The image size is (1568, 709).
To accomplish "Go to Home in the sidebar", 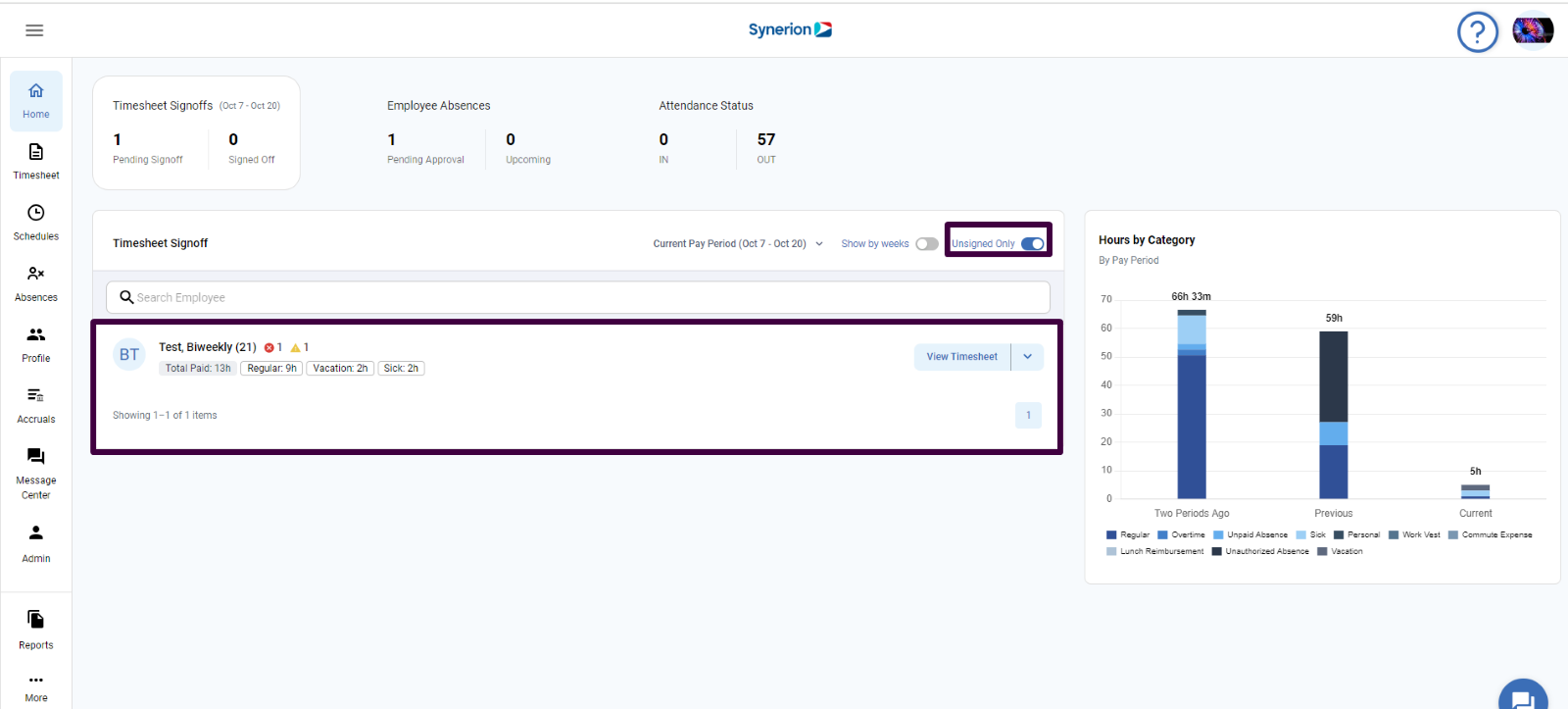I will (36, 100).
